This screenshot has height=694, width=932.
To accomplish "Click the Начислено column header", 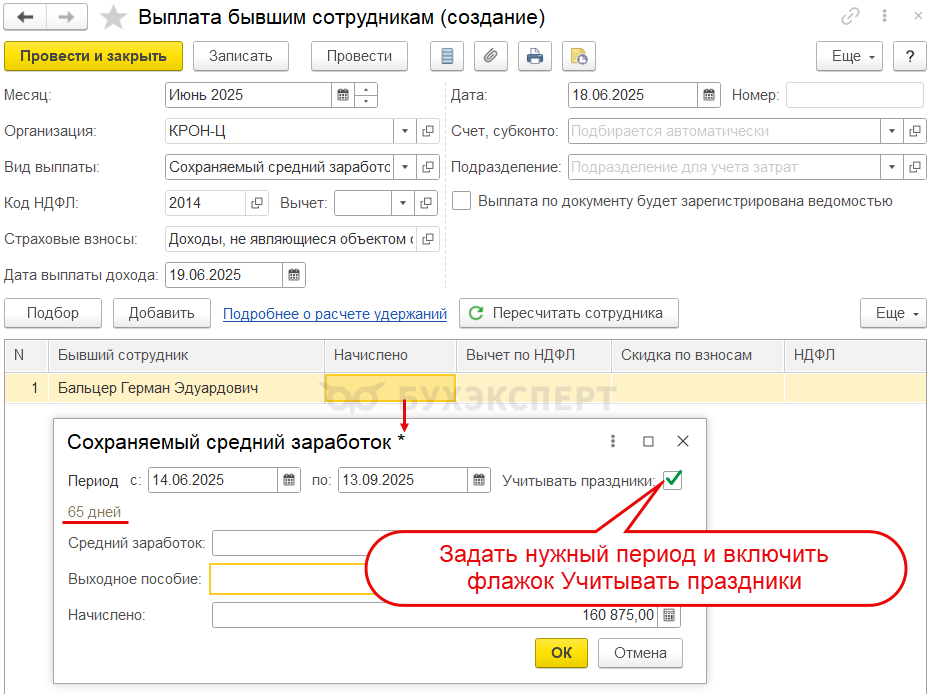I will (x=391, y=355).
